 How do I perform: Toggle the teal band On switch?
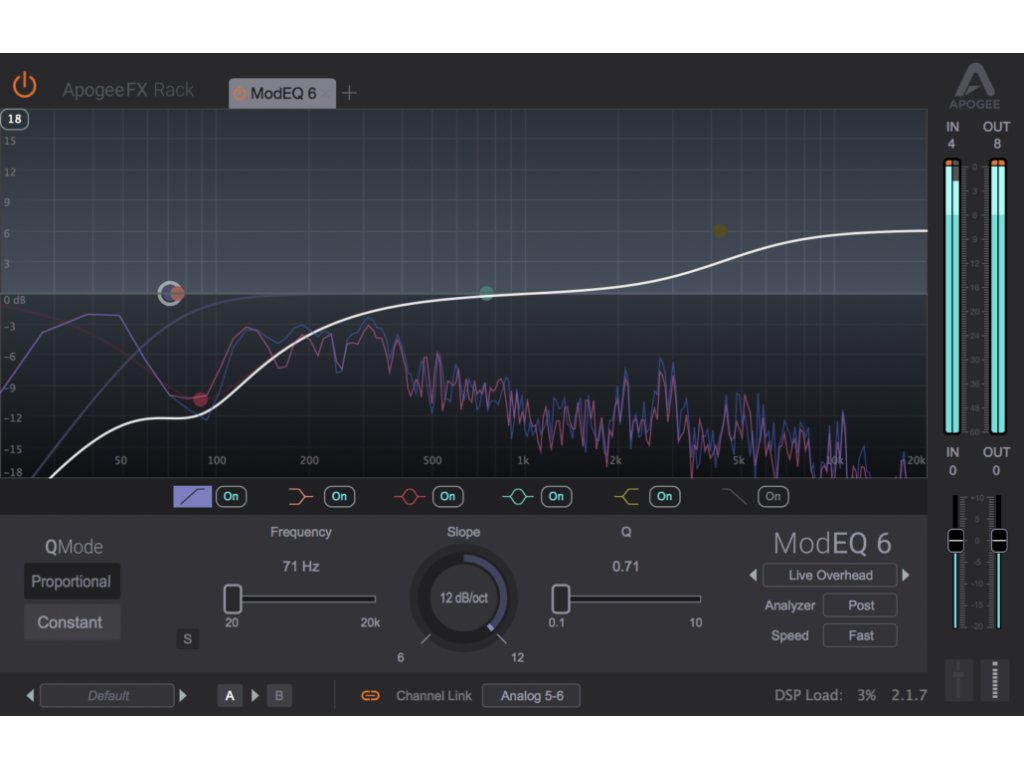point(556,496)
